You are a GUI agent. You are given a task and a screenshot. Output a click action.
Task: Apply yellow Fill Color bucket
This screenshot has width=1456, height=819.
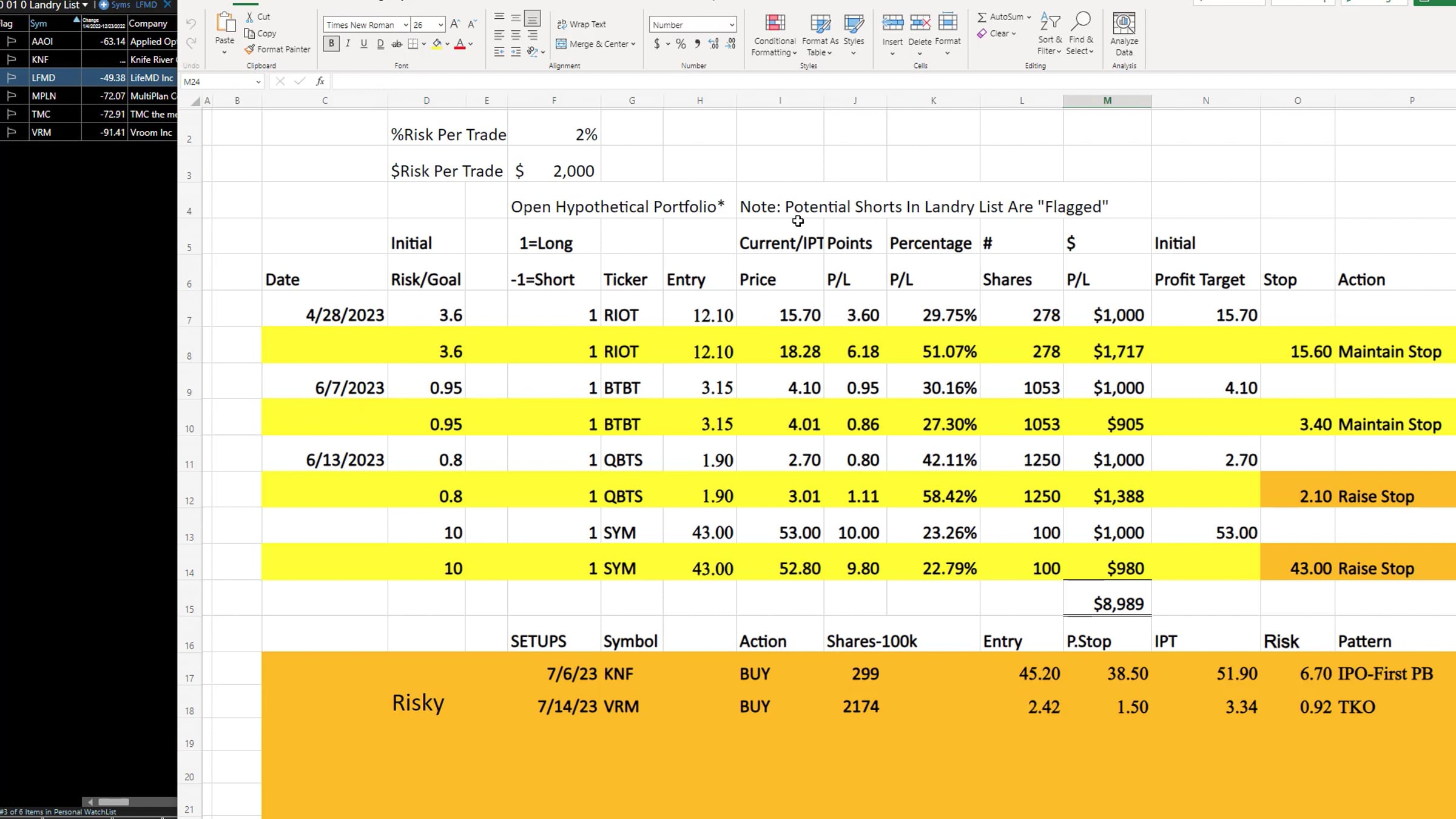(x=437, y=44)
